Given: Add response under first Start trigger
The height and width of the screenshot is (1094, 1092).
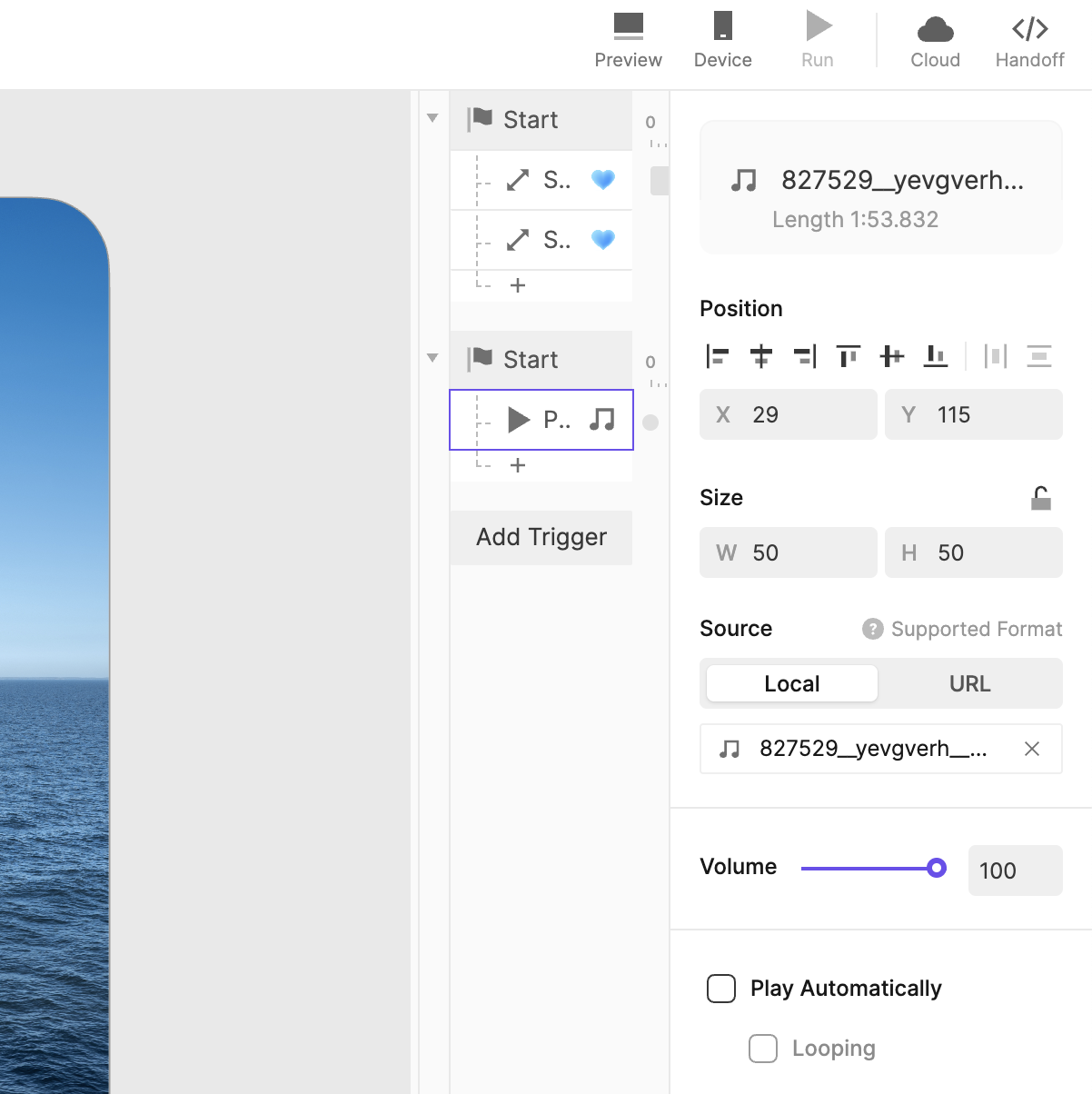Looking at the screenshot, I should click(x=518, y=285).
